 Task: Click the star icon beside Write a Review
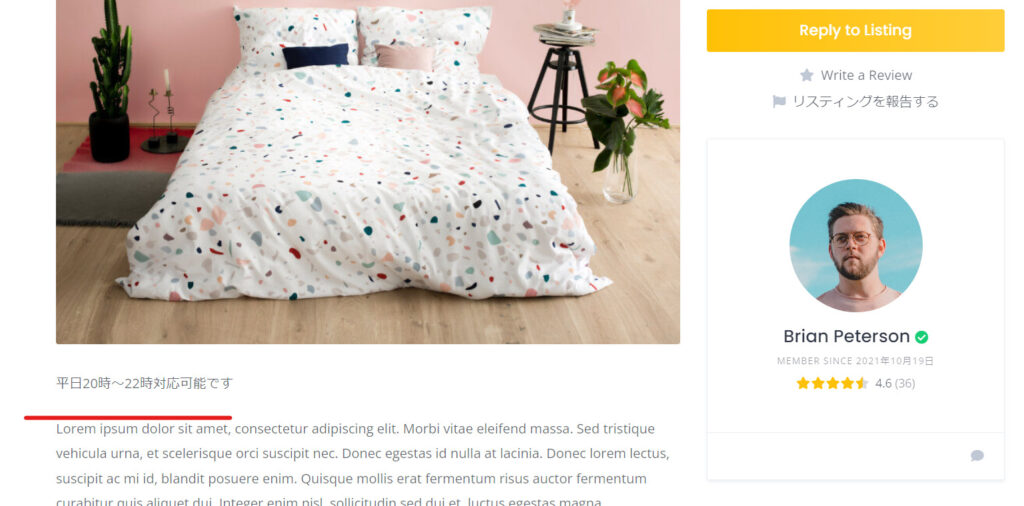tap(807, 75)
